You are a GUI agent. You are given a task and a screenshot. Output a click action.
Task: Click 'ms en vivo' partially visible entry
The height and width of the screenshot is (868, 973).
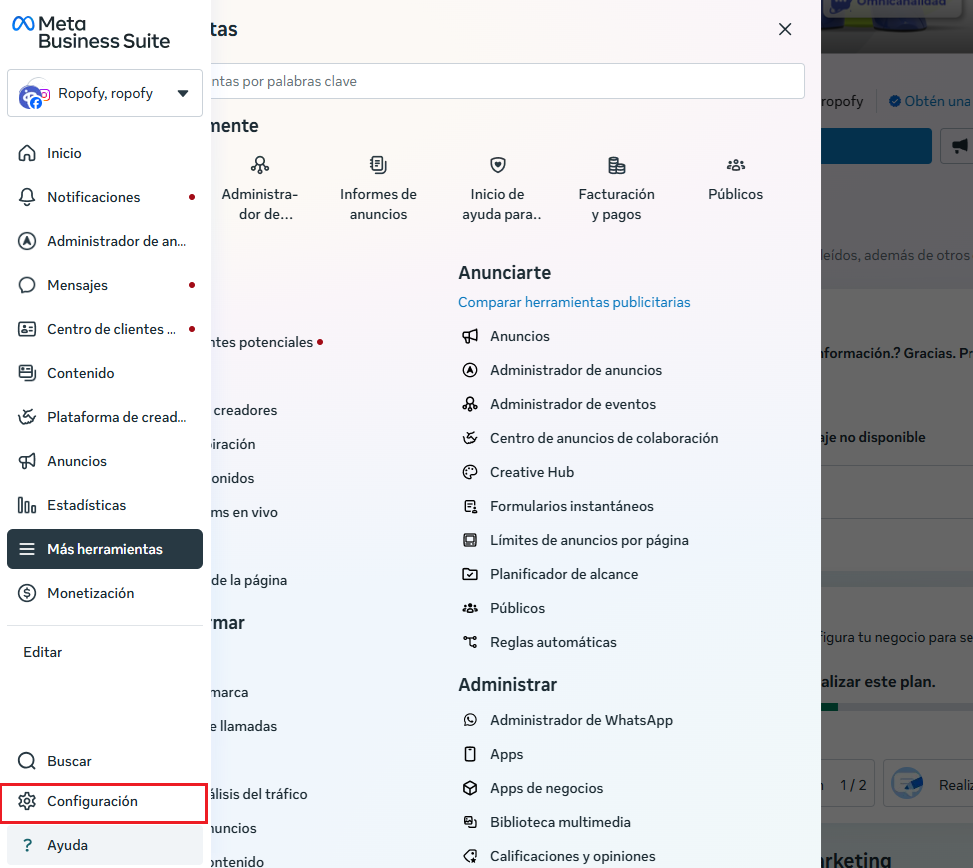pyautogui.click(x=244, y=512)
